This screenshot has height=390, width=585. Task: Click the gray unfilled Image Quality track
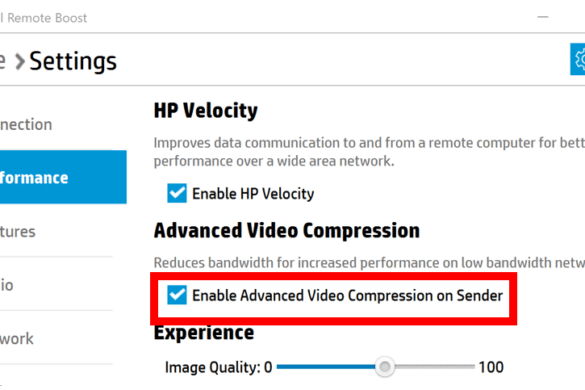[x=435, y=367]
